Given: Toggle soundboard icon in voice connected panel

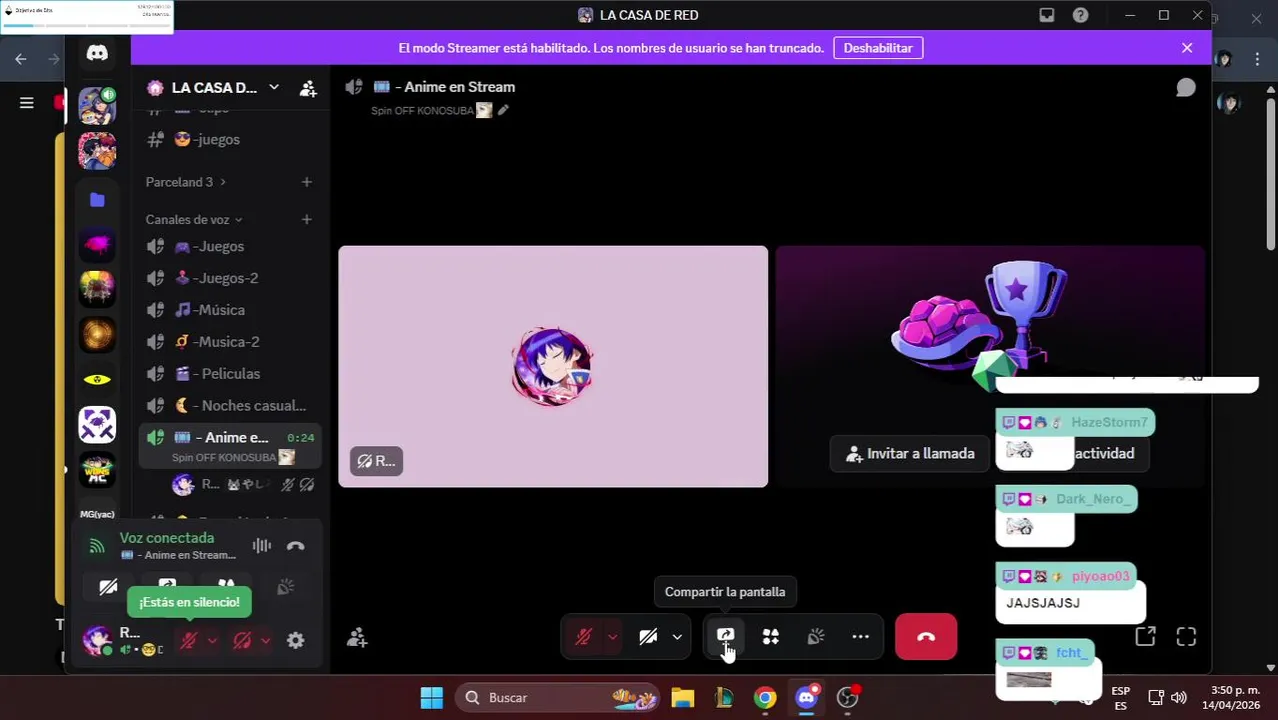Looking at the screenshot, I should [285, 586].
